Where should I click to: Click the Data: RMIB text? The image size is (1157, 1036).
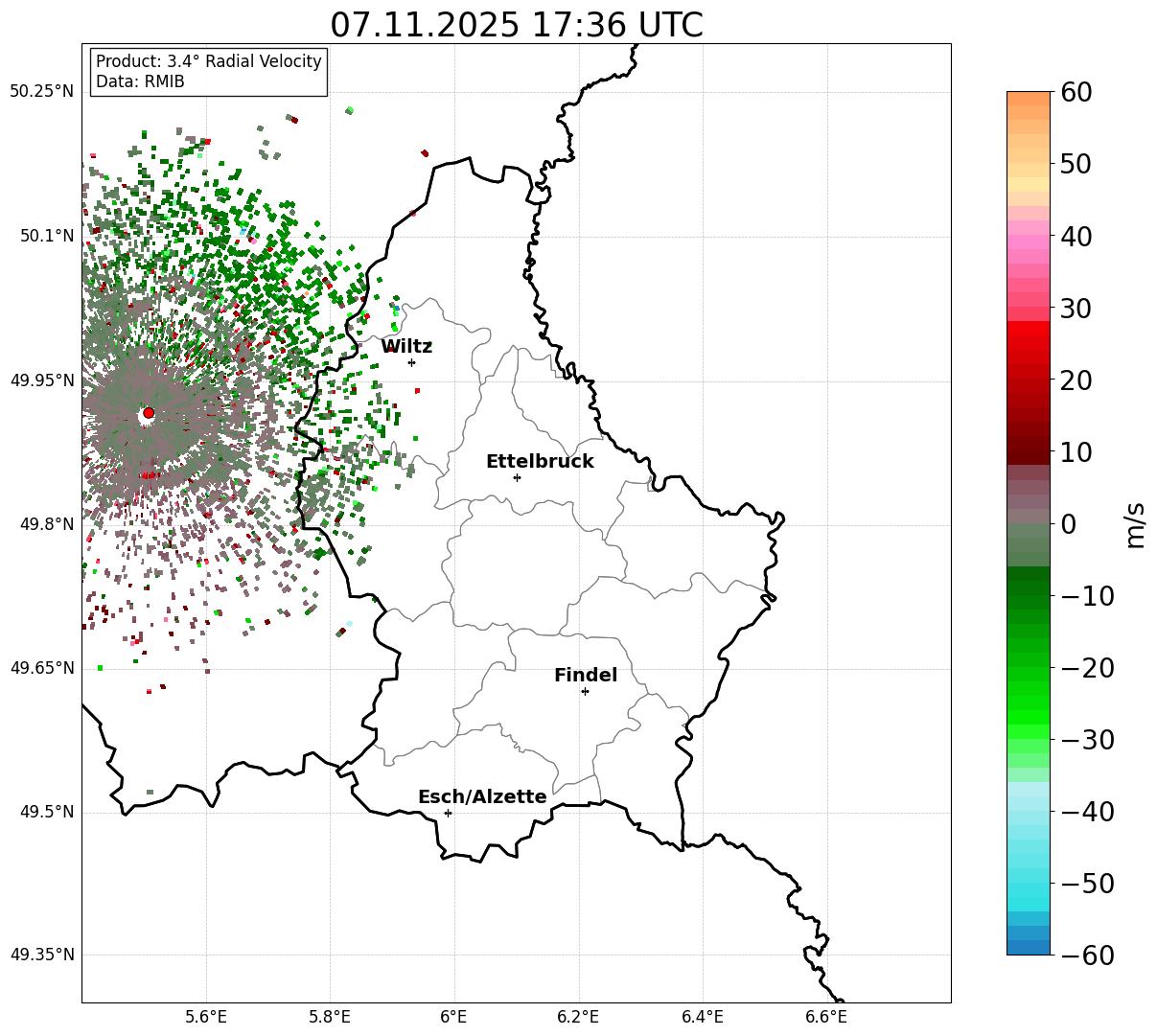click(140, 82)
